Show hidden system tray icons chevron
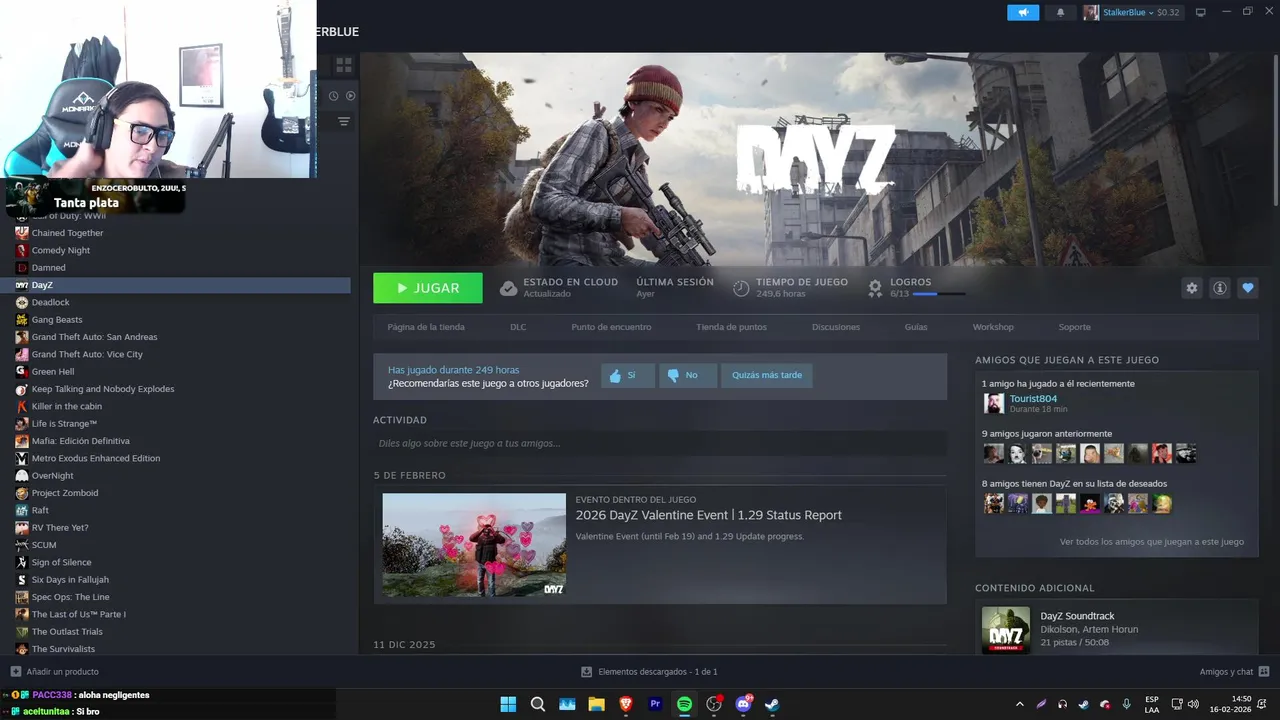1280x720 pixels. tap(1020, 704)
